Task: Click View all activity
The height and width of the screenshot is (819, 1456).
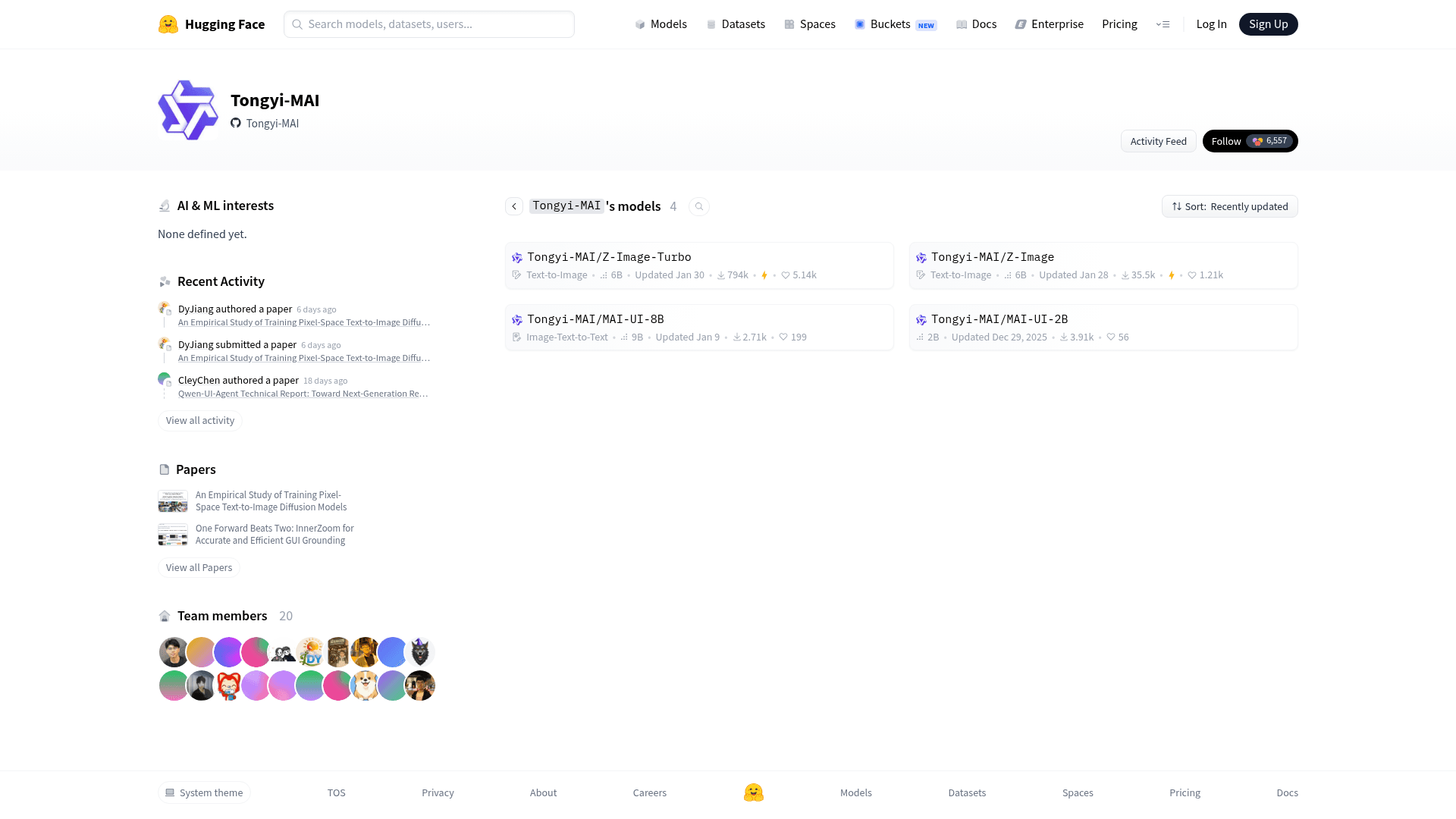Action: [x=200, y=421]
